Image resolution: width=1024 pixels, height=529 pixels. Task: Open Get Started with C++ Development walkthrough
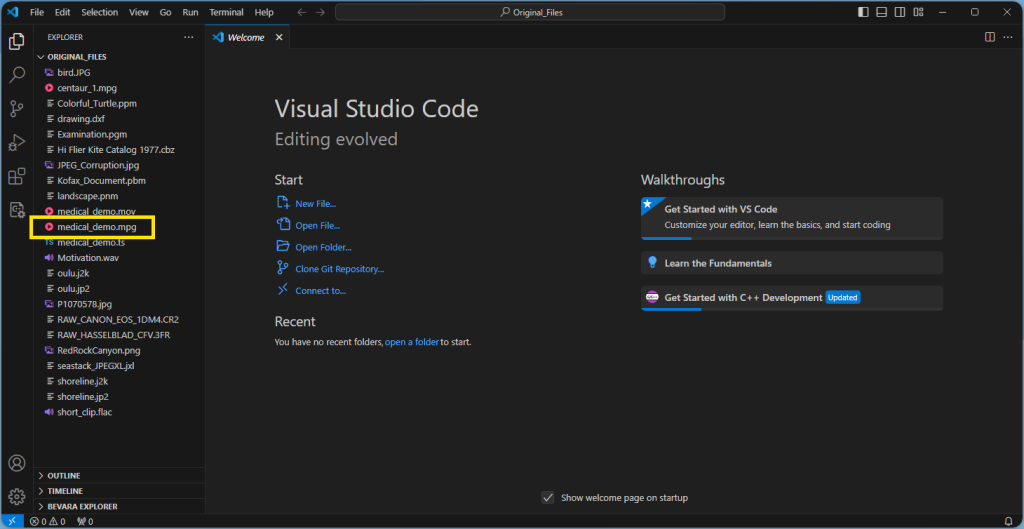point(792,298)
